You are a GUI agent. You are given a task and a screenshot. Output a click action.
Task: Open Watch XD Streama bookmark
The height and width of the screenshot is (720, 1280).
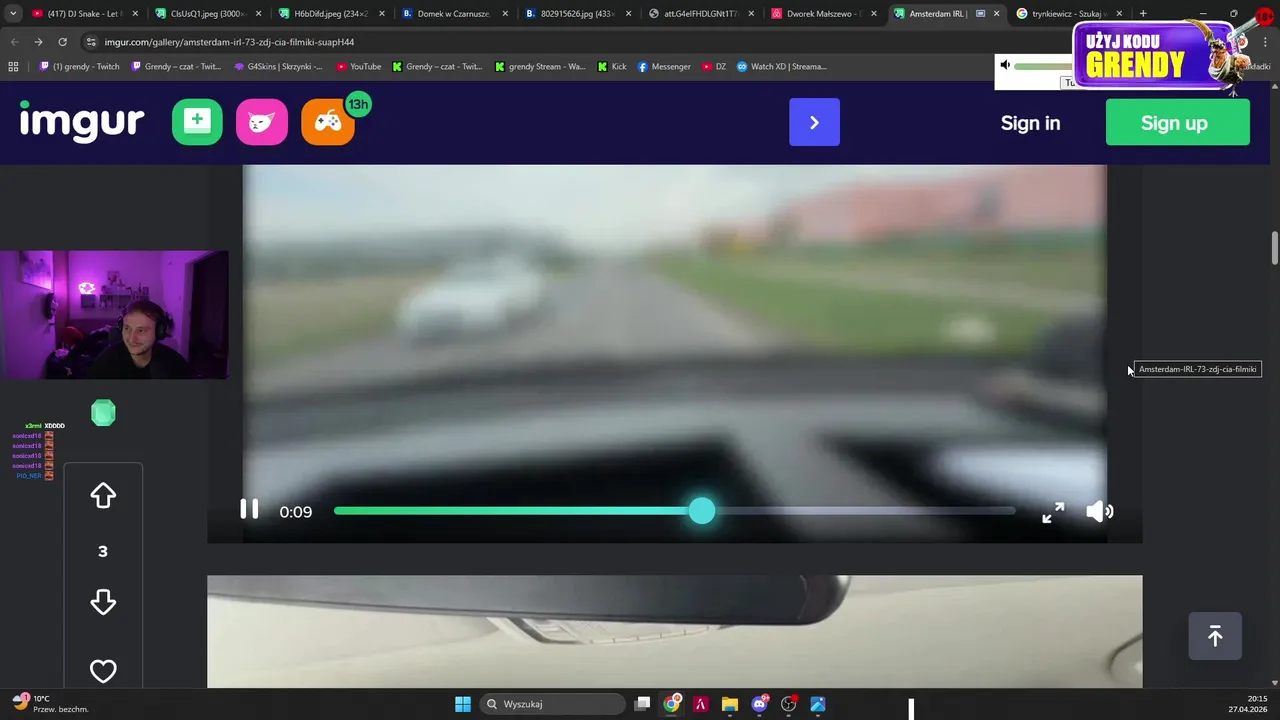pos(782,66)
